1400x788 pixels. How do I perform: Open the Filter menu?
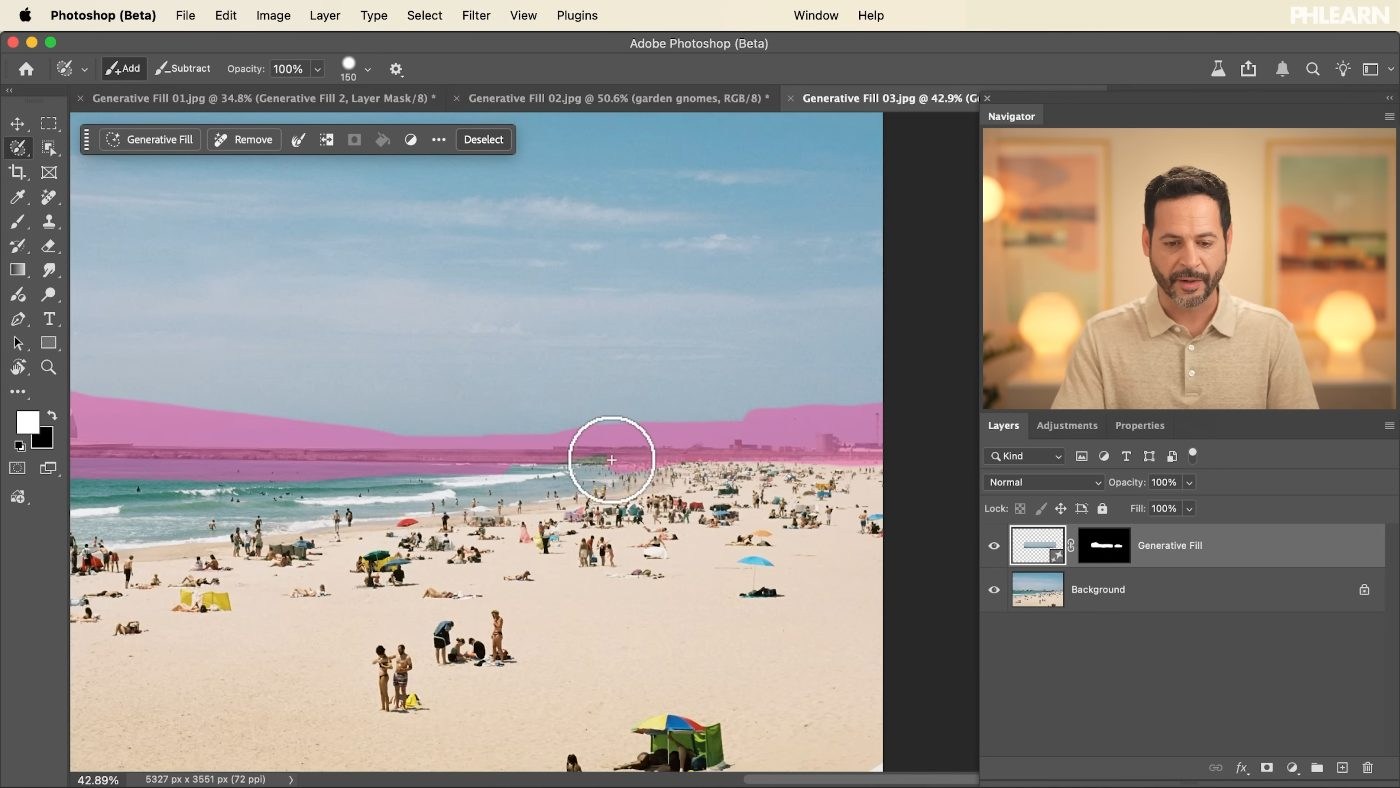(476, 15)
